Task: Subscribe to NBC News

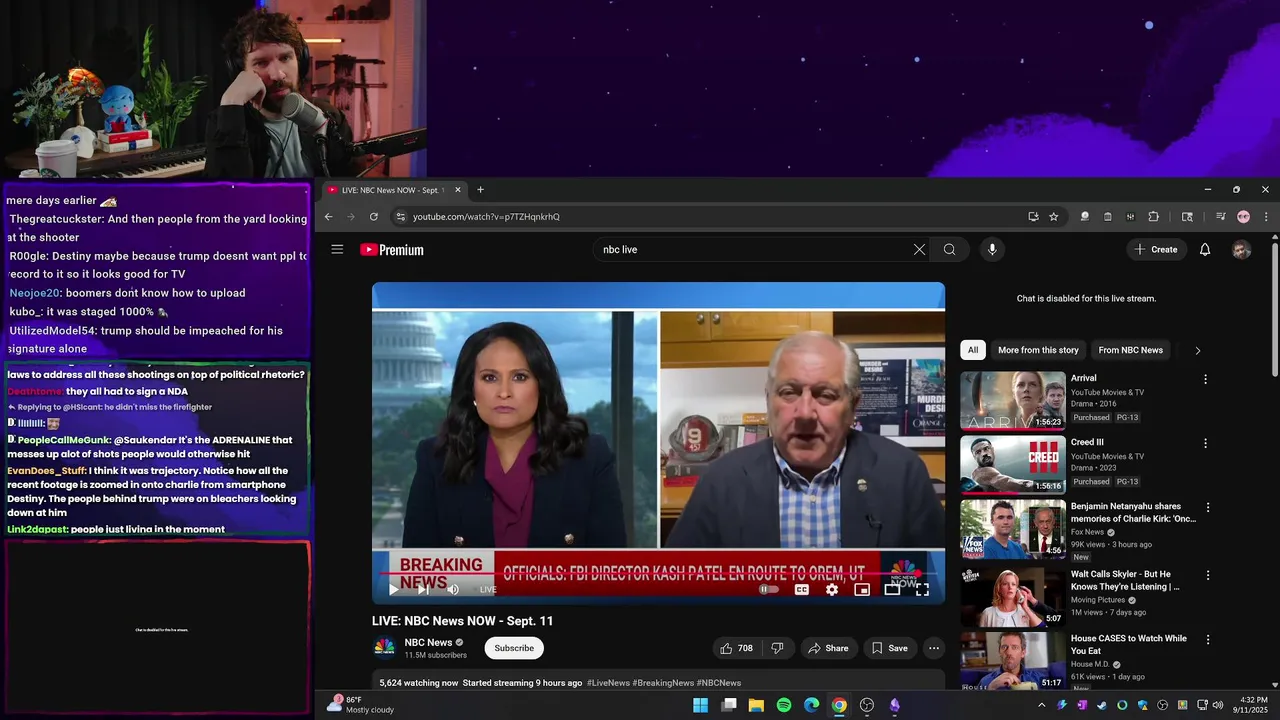Action: 514,648
